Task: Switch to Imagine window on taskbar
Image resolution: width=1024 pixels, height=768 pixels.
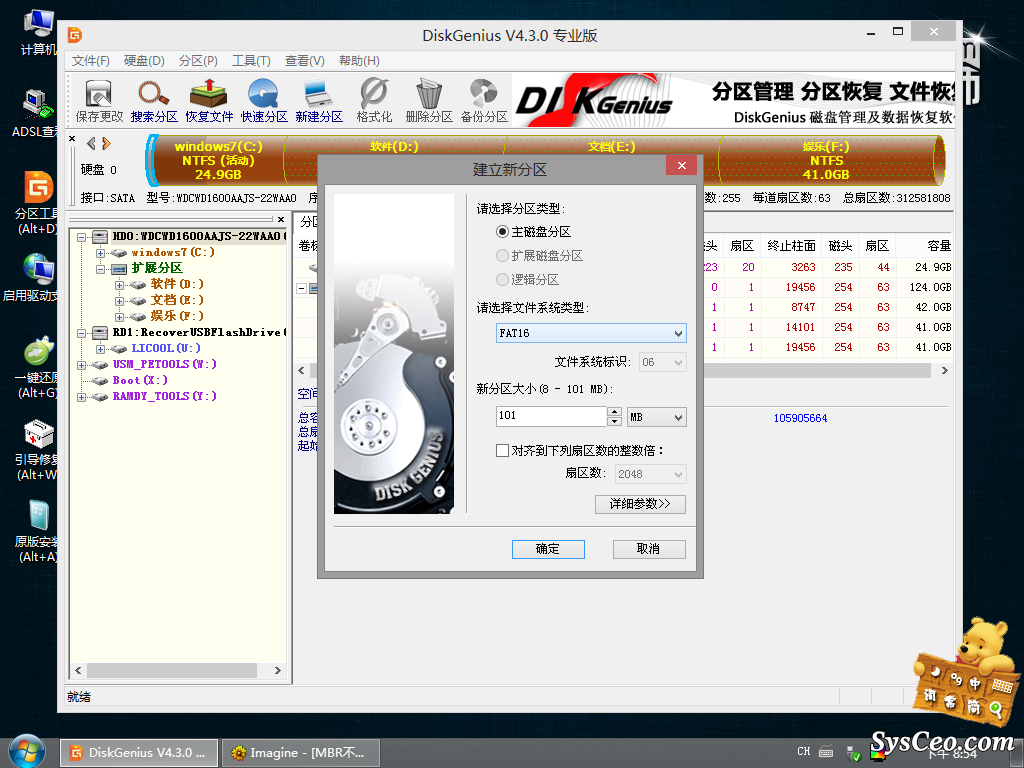Action: [300, 752]
